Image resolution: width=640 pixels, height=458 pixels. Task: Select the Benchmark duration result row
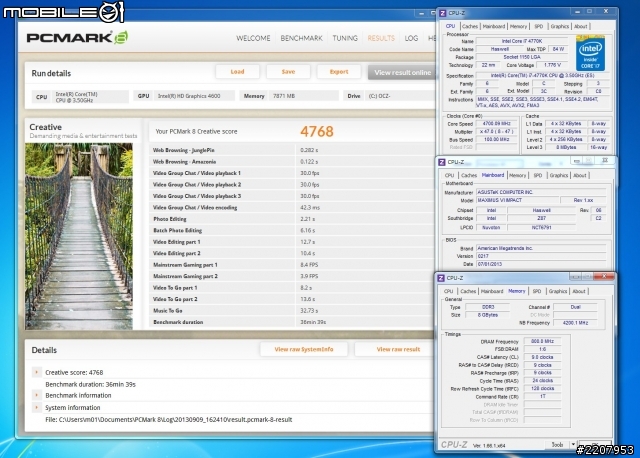(x=292, y=322)
